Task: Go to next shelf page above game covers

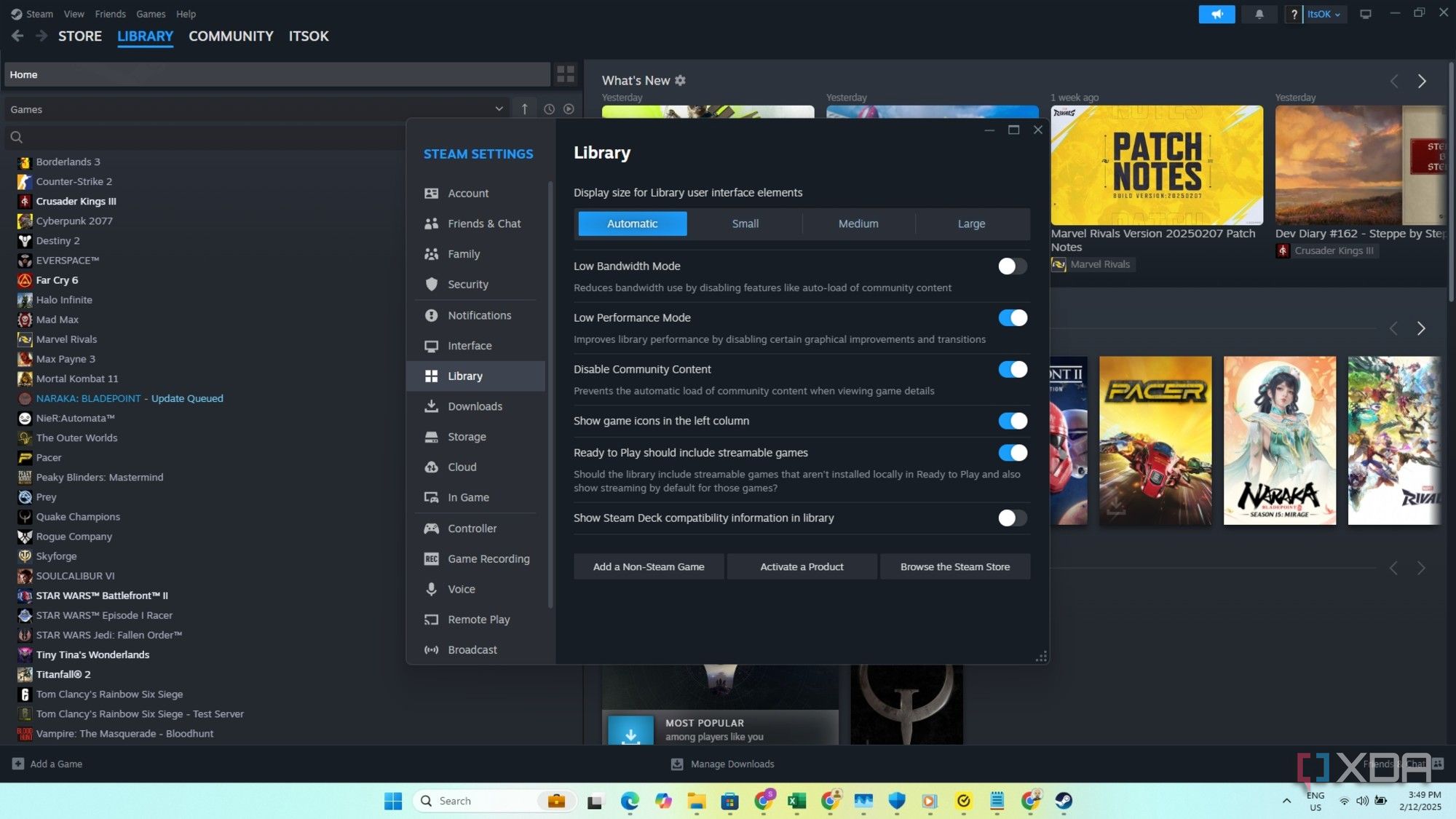Action: (1421, 328)
